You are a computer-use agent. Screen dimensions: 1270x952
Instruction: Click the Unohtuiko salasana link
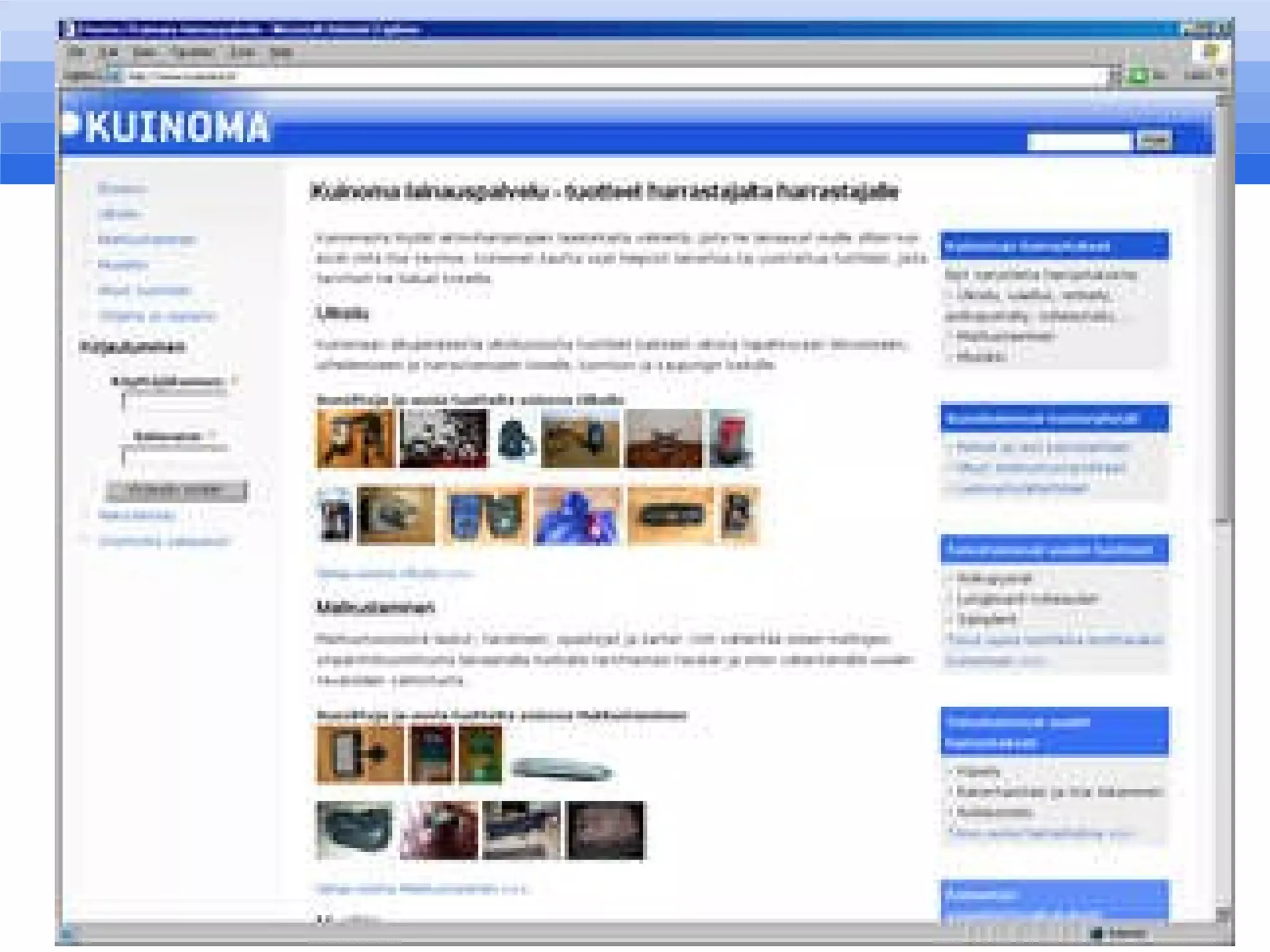point(164,542)
